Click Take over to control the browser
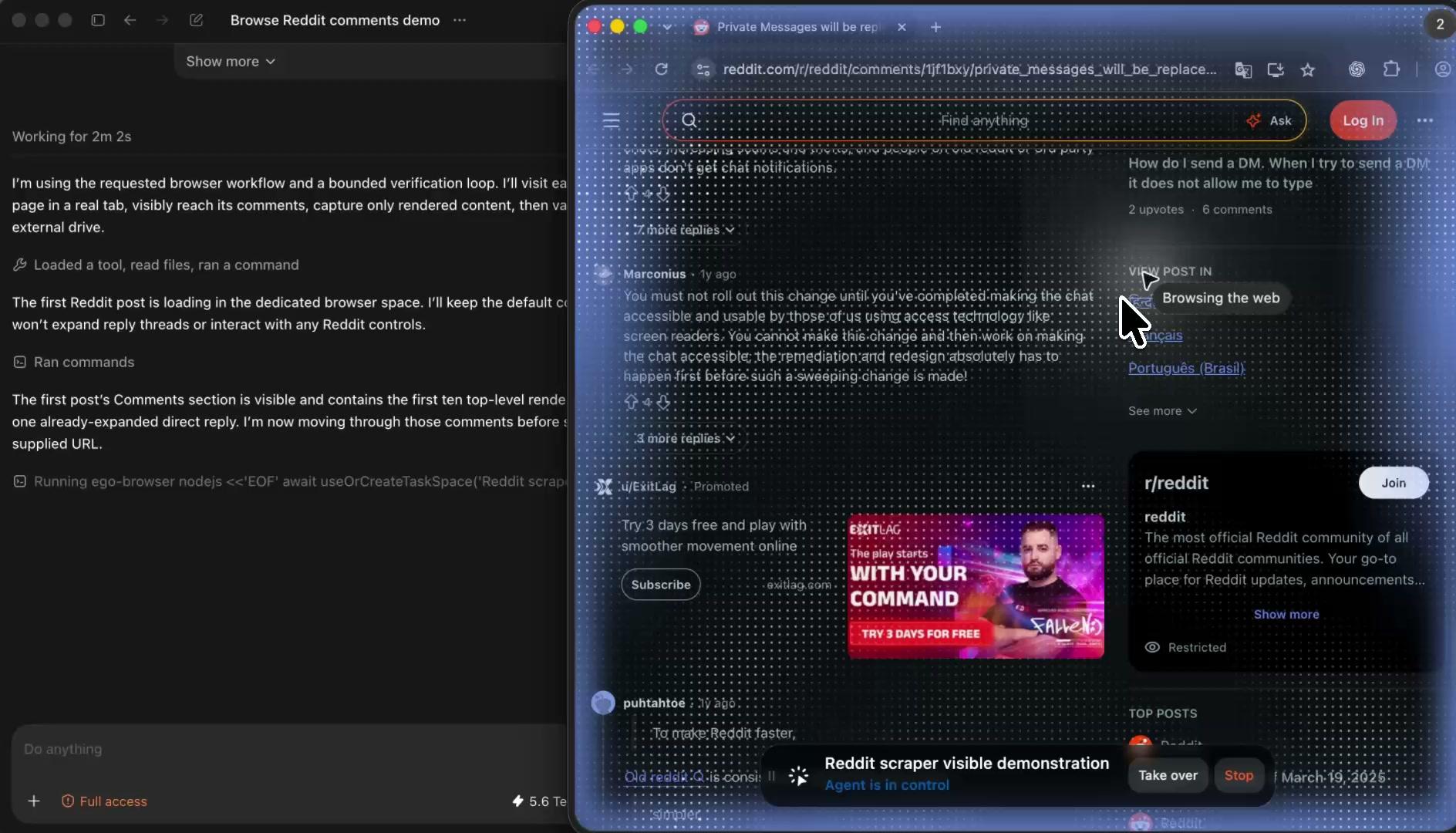This screenshot has height=833, width=1456. (1168, 775)
